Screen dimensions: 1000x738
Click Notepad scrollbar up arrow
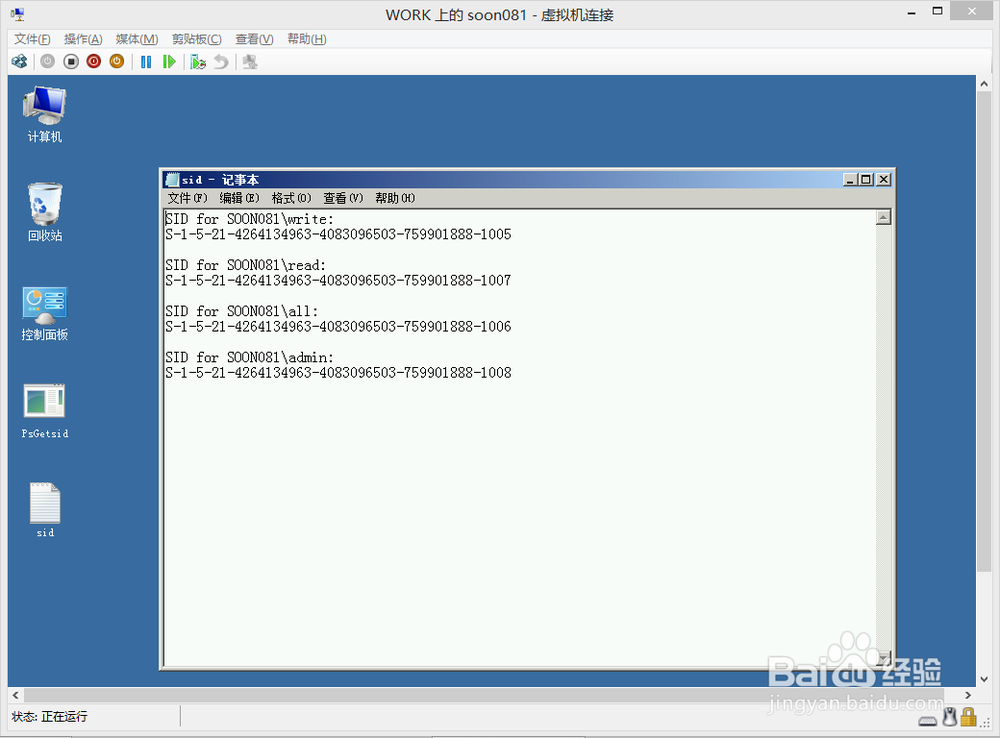pos(883,218)
